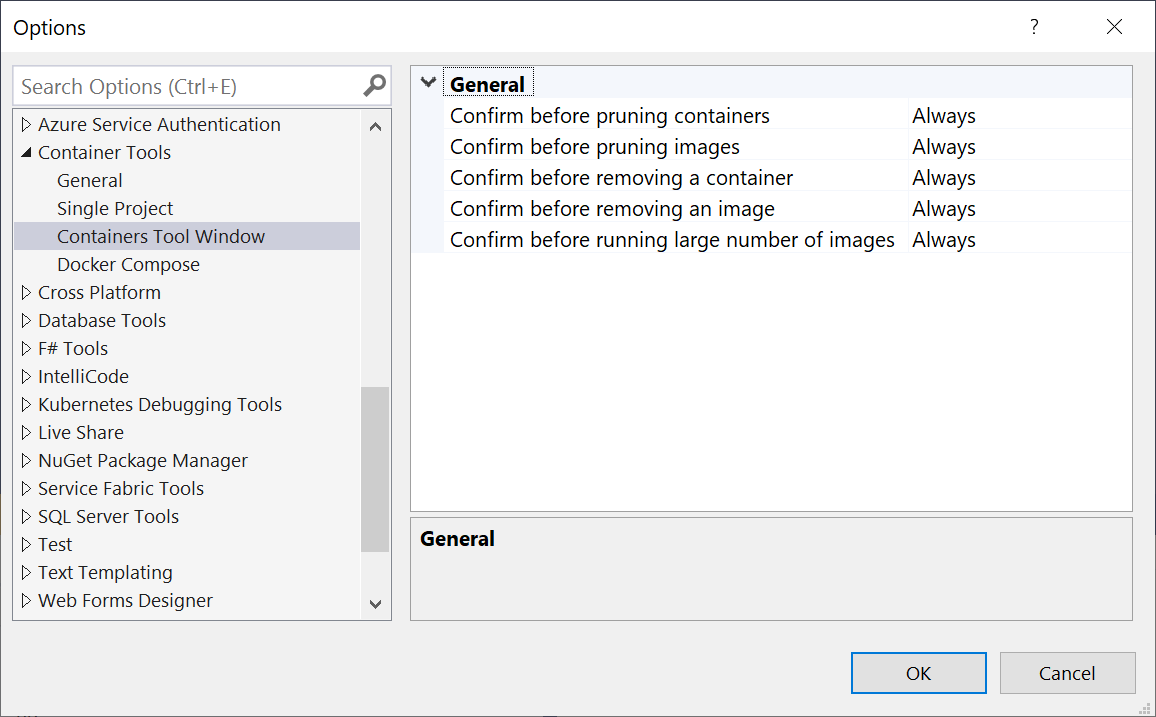Open the Always dropdown for pruning containers
This screenshot has width=1156, height=717.
tap(1020, 115)
